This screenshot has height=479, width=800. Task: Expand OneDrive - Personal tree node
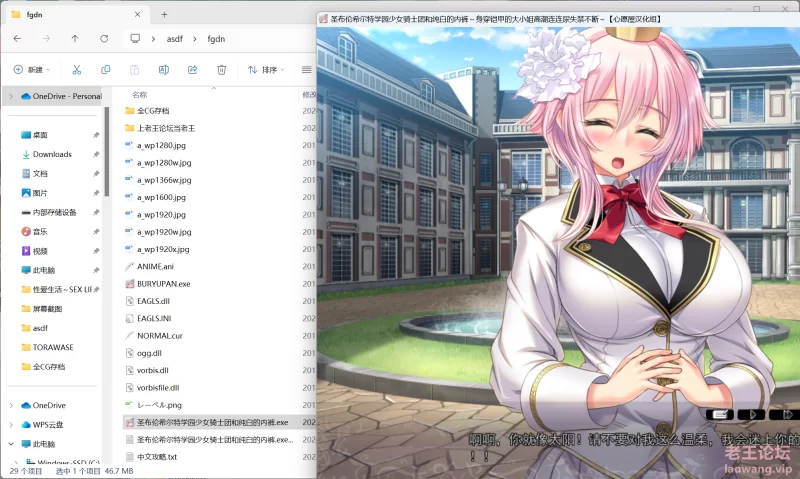11,96
